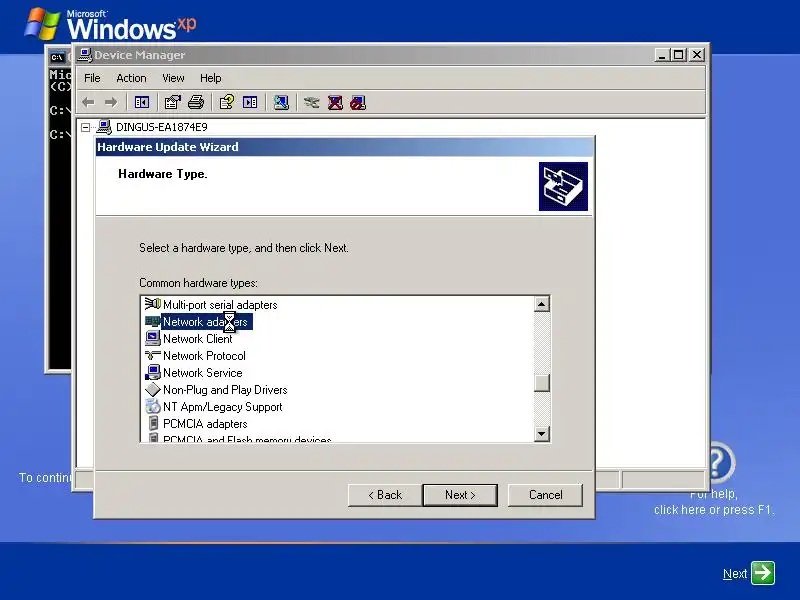Click the green Next arrow icon in setup
This screenshot has height=600, width=800.
[x=763, y=573]
